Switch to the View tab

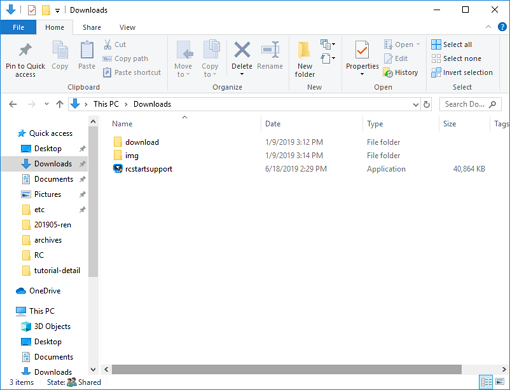(x=127, y=27)
